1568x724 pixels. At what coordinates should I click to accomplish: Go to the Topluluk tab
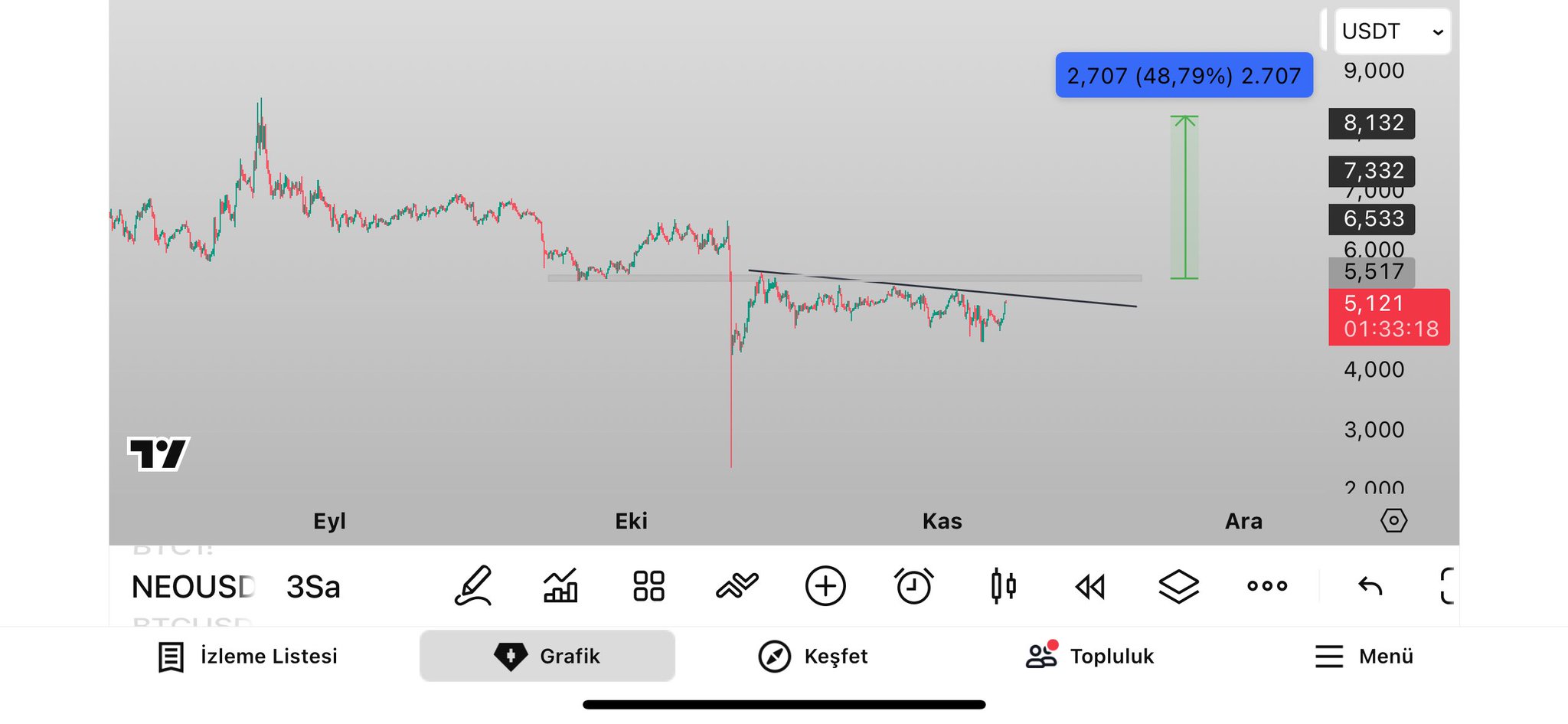click(x=1089, y=657)
